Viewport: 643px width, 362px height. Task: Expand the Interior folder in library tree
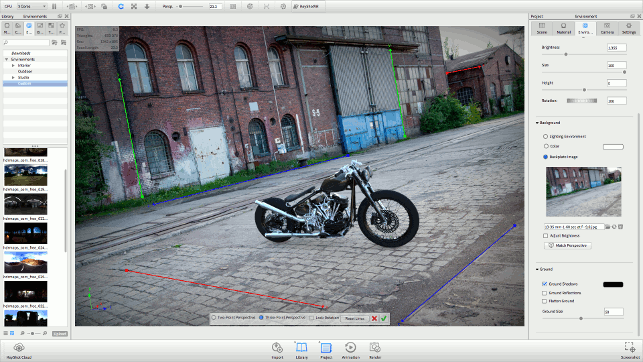(13, 65)
